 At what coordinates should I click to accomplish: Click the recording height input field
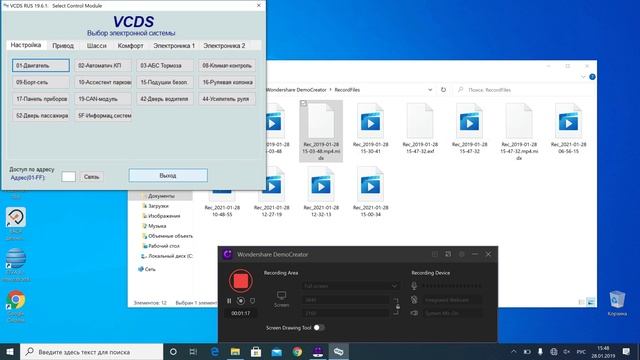click(346, 313)
